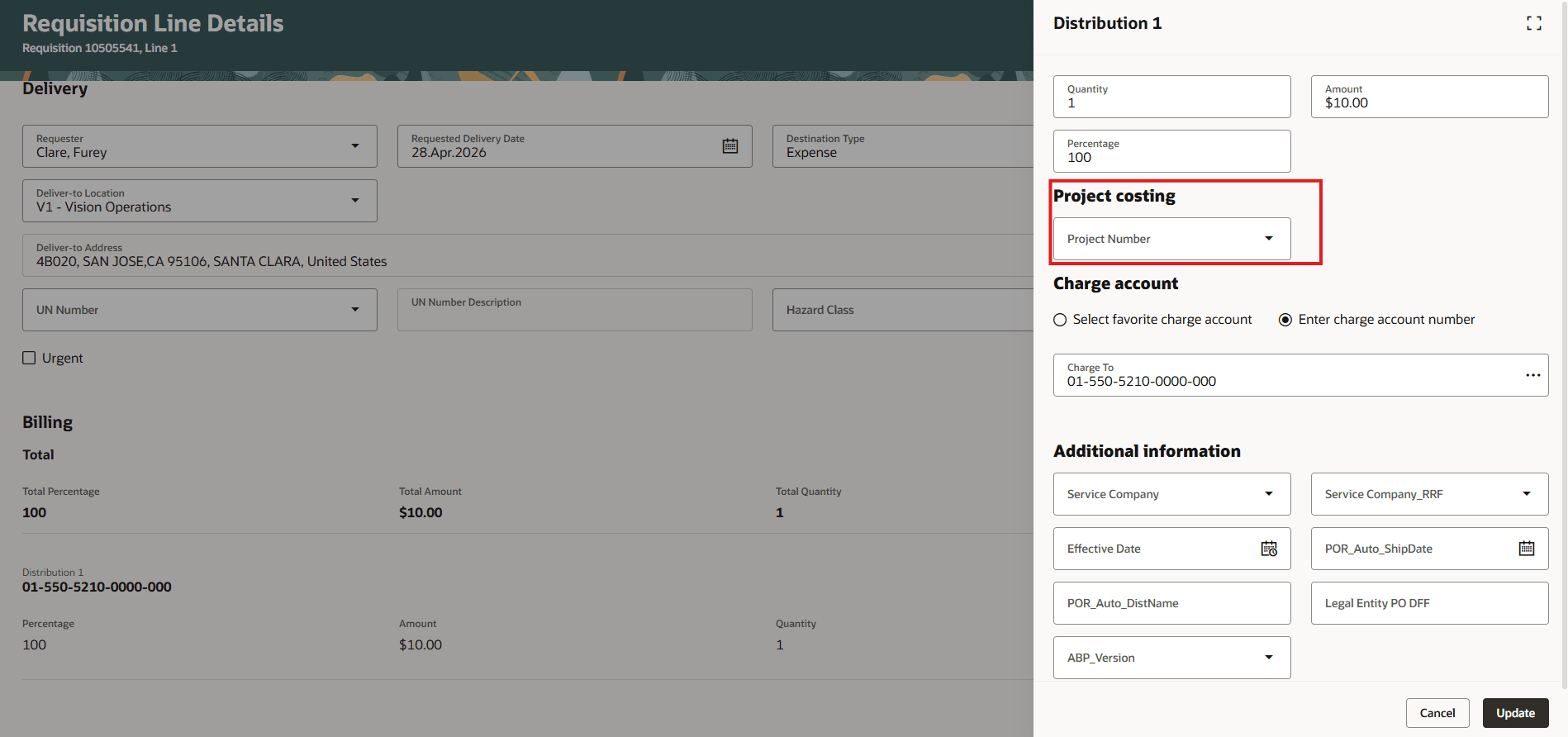The width and height of the screenshot is (1568, 737).
Task: Open the POR_Auto_ShipDate calendar picker
Action: [x=1527, y=549]
